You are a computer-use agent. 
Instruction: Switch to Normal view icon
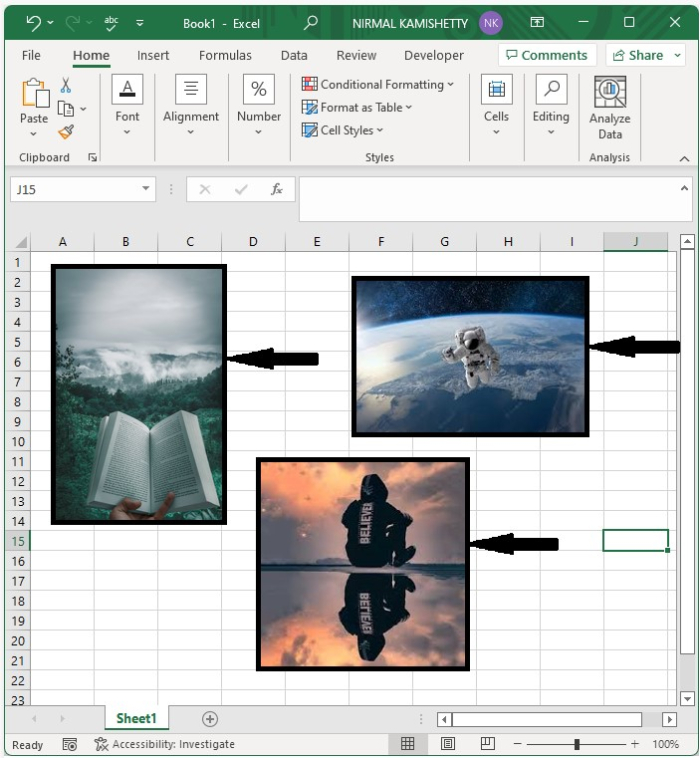coord(408,743)
